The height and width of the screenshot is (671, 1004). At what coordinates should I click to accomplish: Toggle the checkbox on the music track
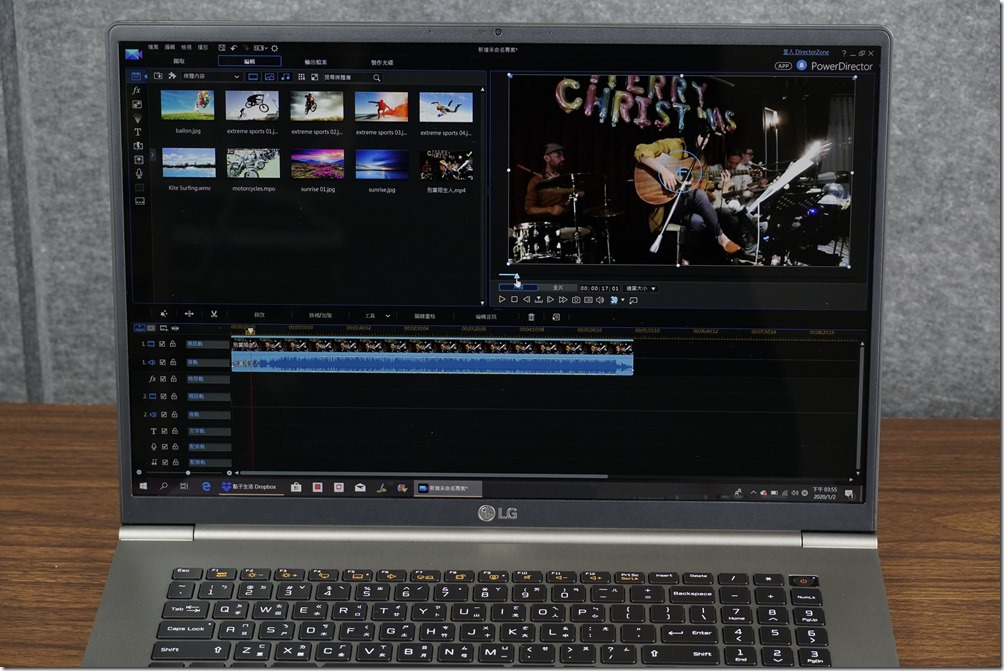point(165,462)
